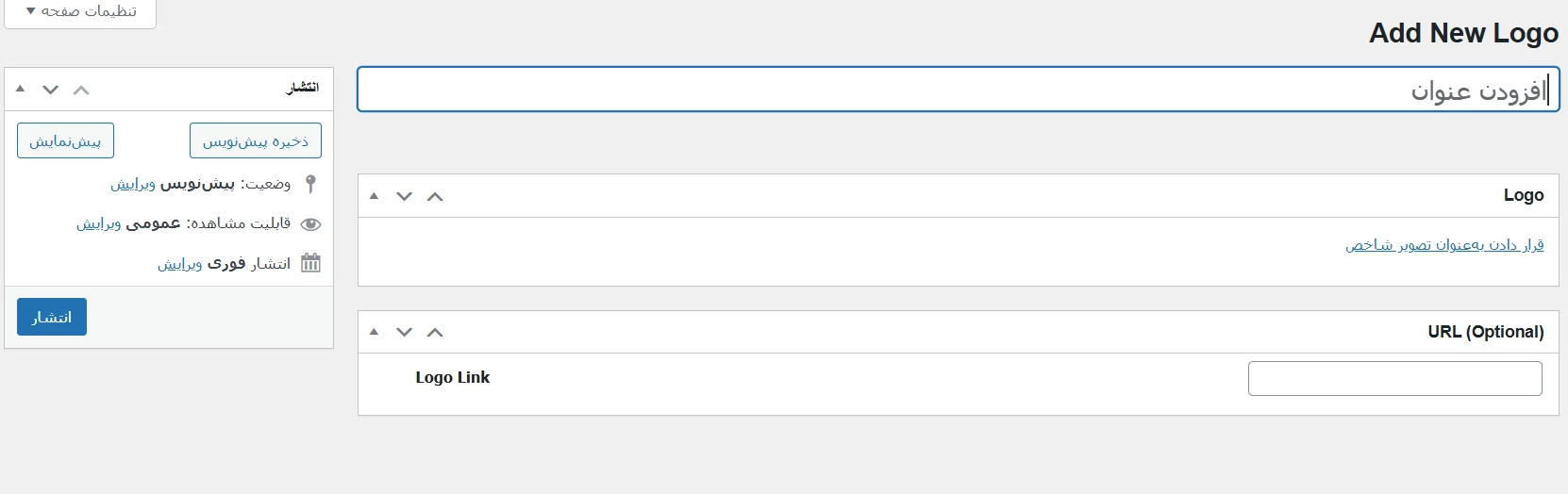Image resolution: width=1568 pixels, height=494 pixels.
Task: Save draft with ذخیره پیش‌نویس button
Action: (x=256, y=141)
